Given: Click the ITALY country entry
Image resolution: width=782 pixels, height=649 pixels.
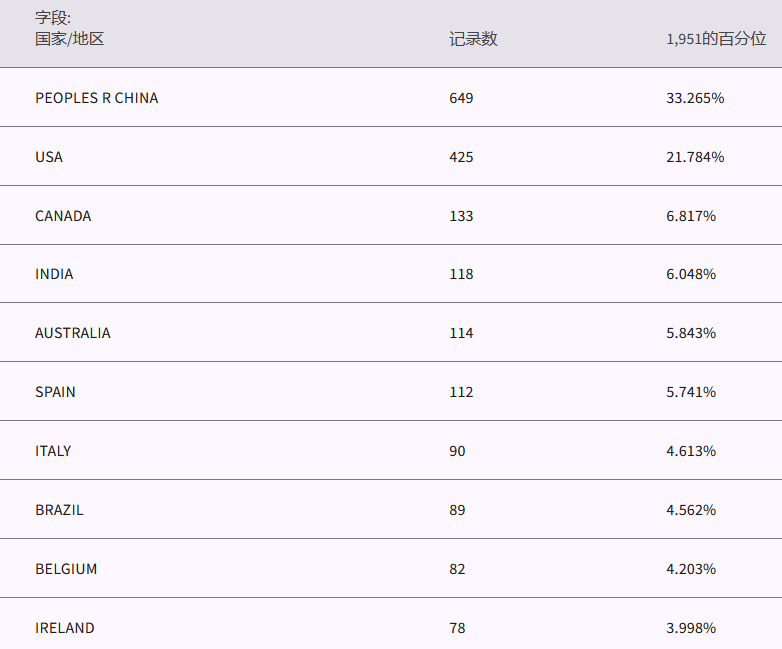Looking at the screenshot, I should click(53, 451).
